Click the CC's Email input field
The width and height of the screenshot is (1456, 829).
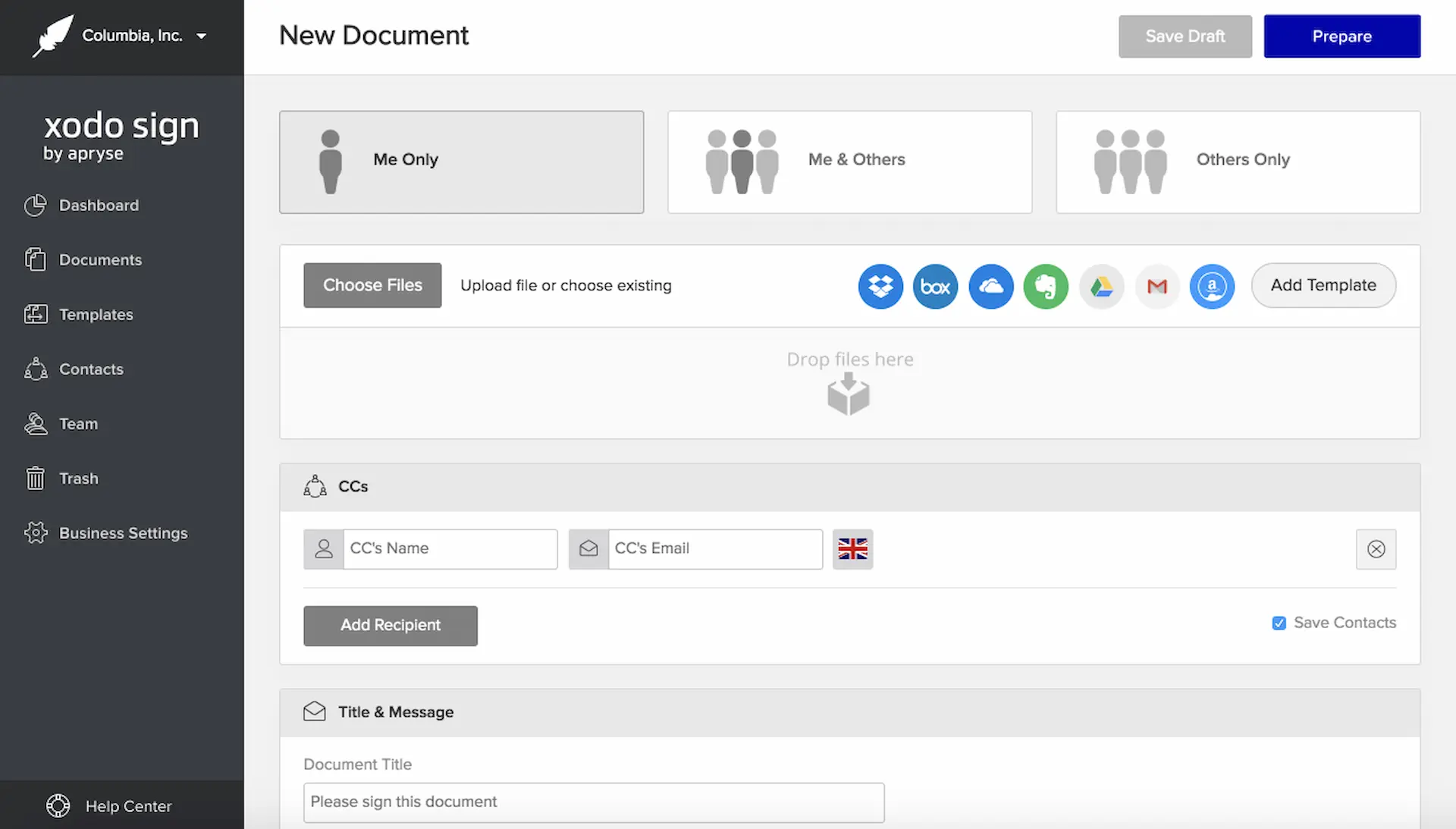tap(715, 549)
